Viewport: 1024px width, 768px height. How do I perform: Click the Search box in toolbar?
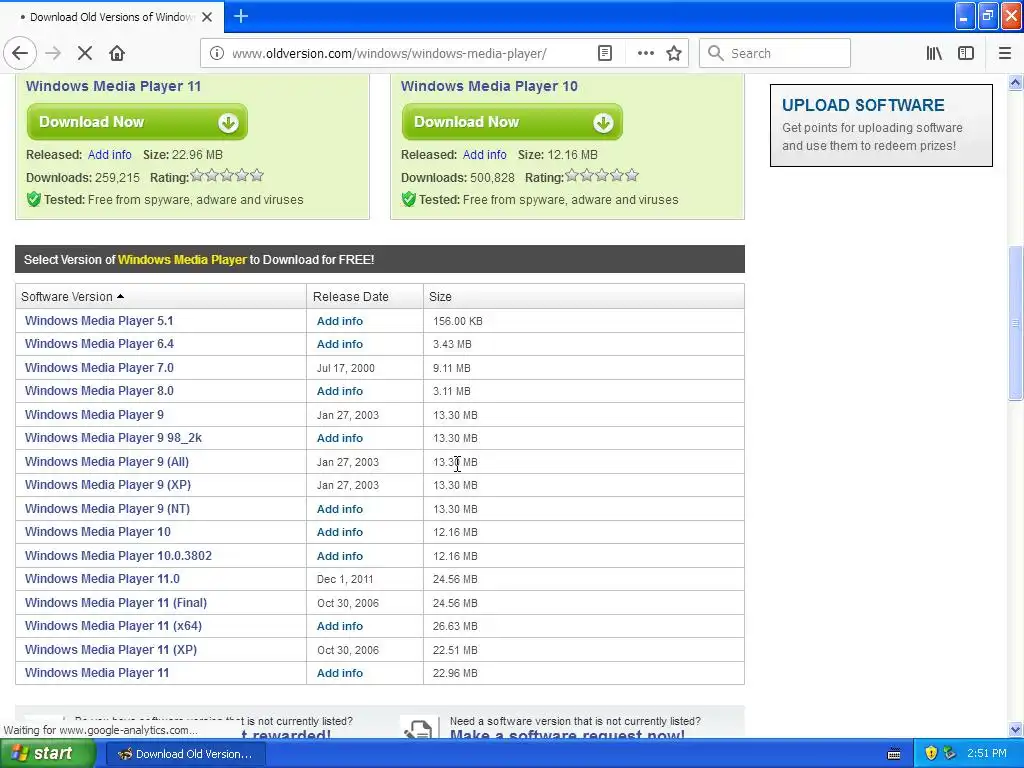pyautogui.click(x=775, y=54)
